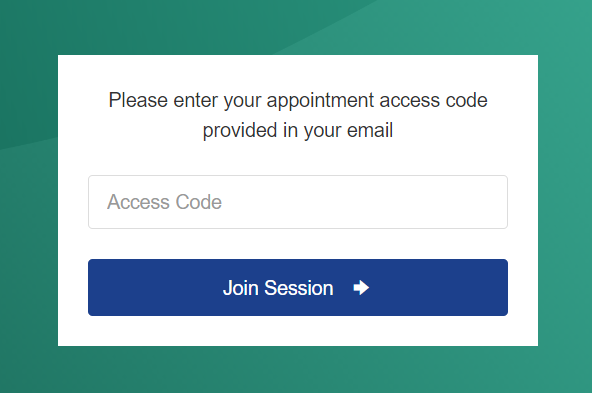592x393 pixels.
Task: Click the word 'Please' in the heading
Action: point(138,100)
